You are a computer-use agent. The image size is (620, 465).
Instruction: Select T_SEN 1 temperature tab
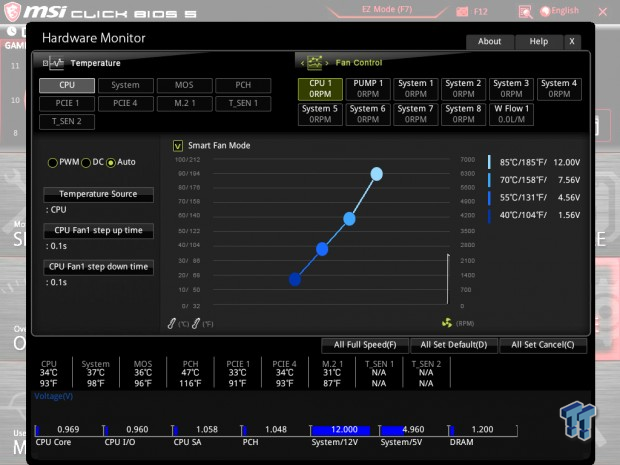click(x=243, y=103)
